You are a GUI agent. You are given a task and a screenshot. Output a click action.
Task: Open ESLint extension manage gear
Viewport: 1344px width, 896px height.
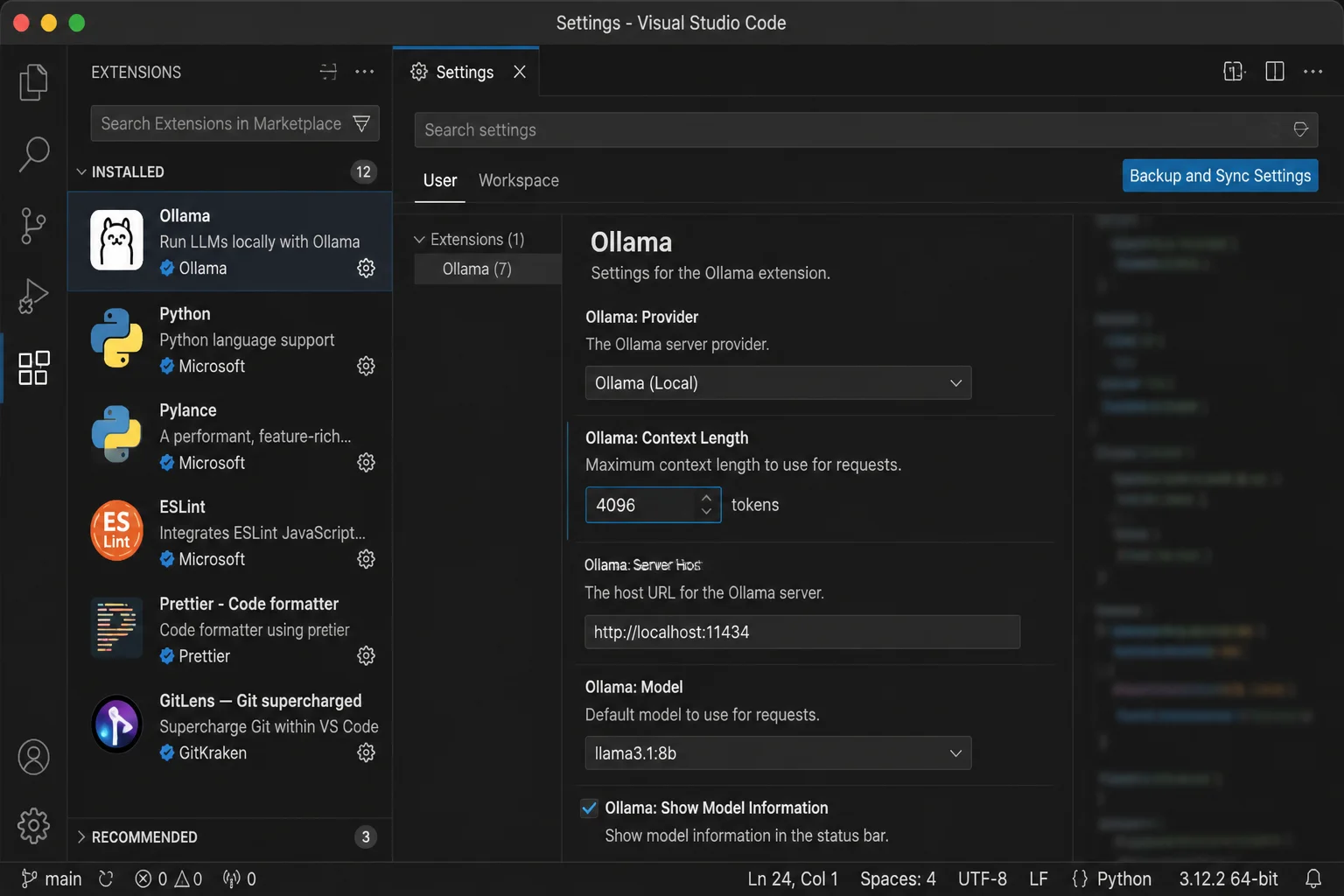pos(366,558)
